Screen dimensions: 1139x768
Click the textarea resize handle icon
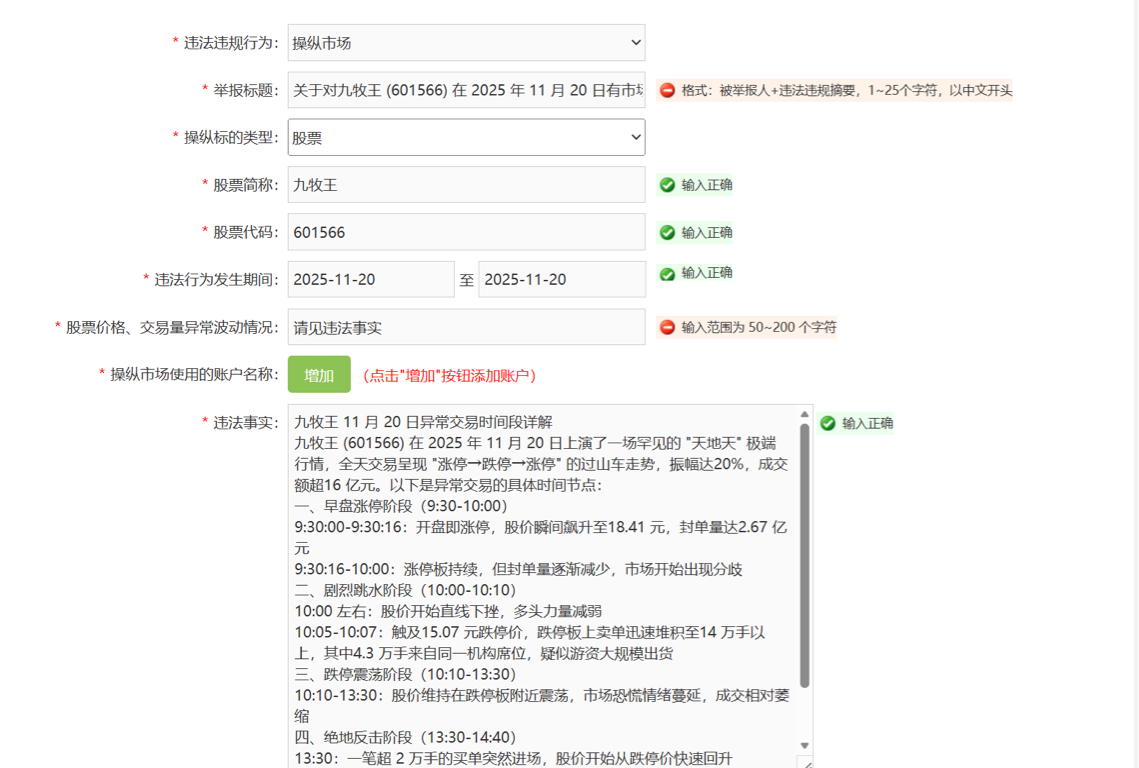click(x=806, y=763)
